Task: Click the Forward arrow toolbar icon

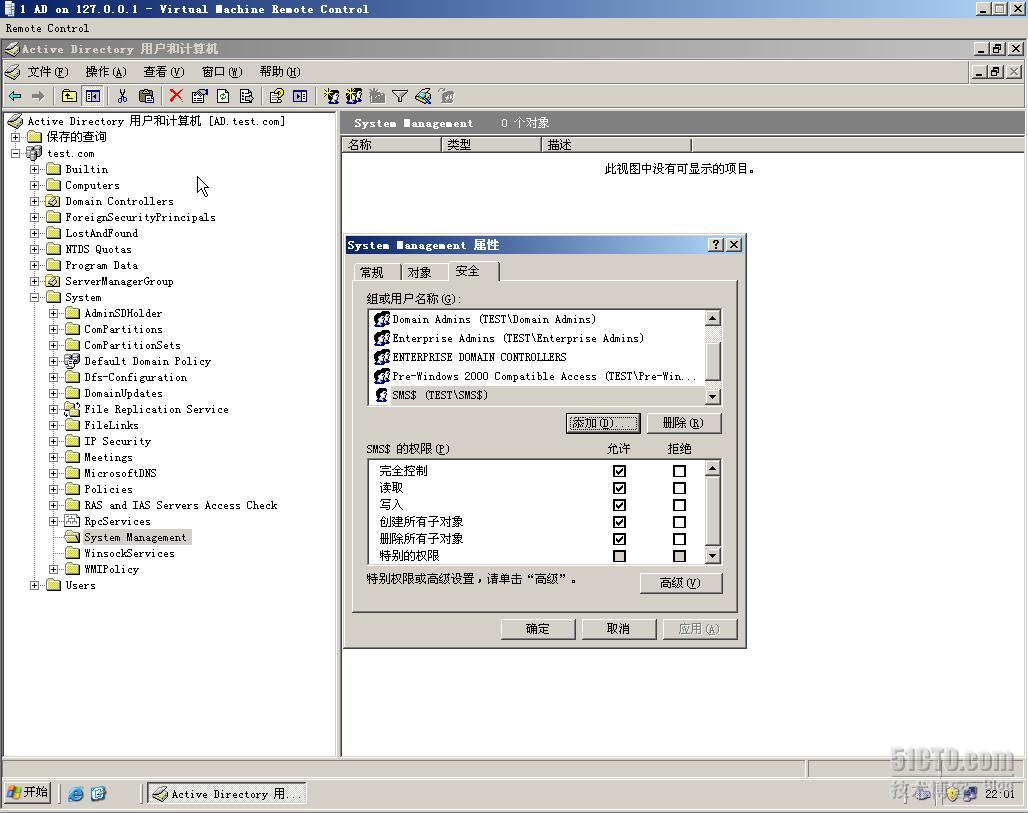Action: [x=38, y=96]
